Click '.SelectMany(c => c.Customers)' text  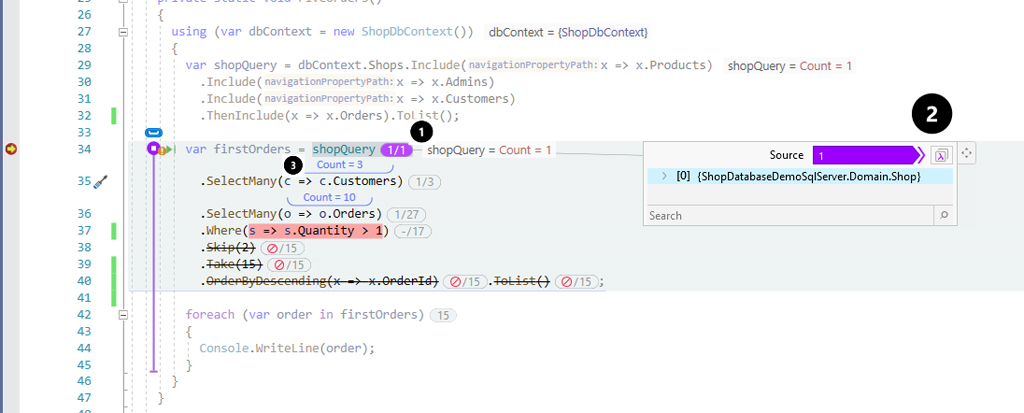click(x=302, y=181)
